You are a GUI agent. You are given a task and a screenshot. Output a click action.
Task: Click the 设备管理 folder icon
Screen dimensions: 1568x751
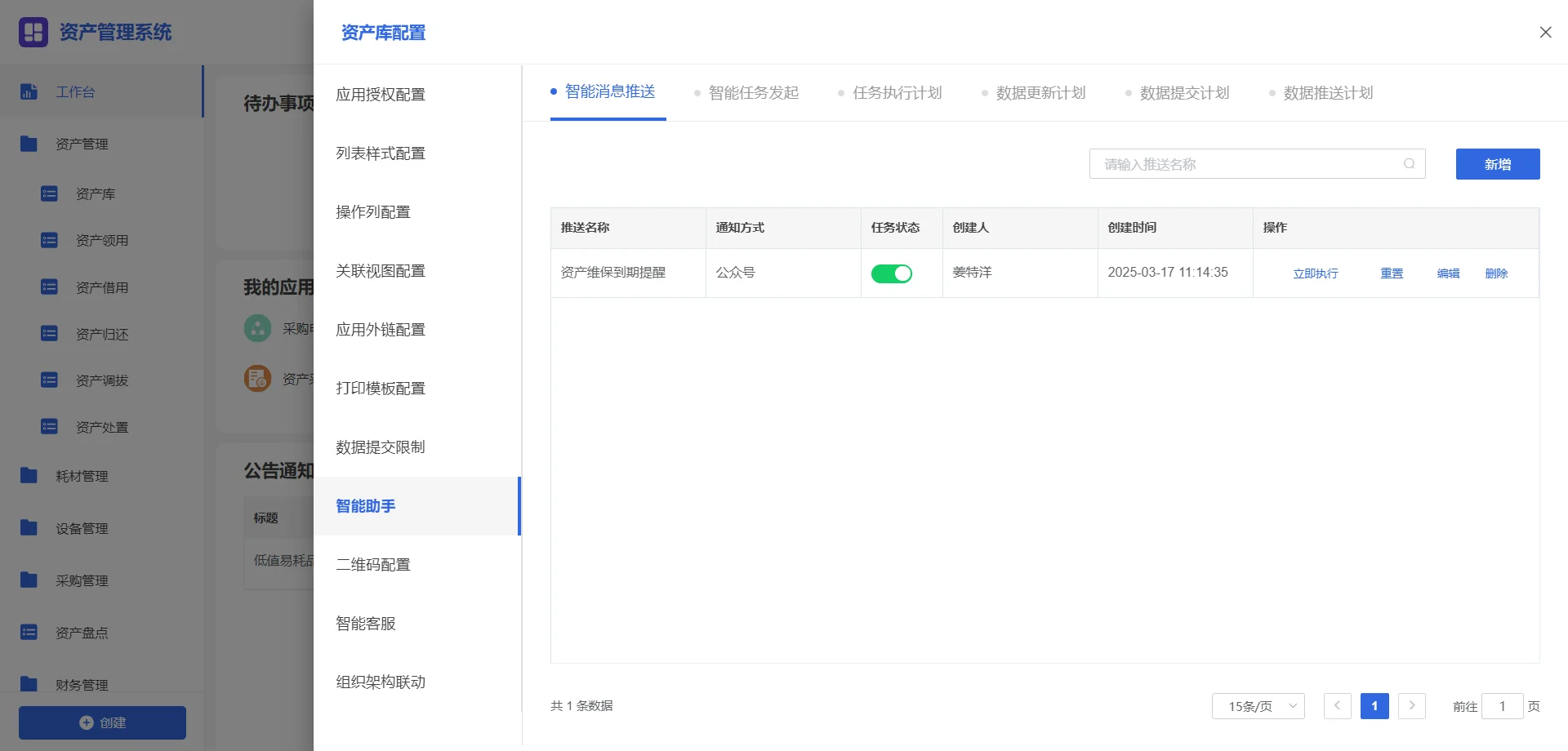pyautogui.click(x=29, y=527)
